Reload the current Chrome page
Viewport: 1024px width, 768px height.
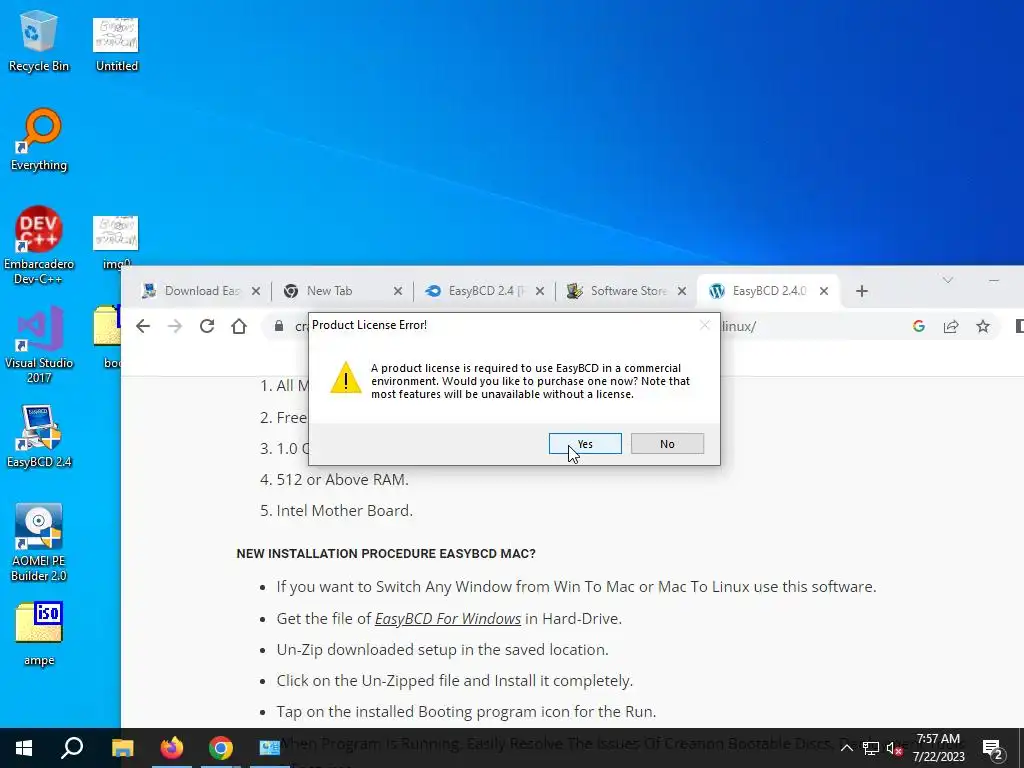207,326
